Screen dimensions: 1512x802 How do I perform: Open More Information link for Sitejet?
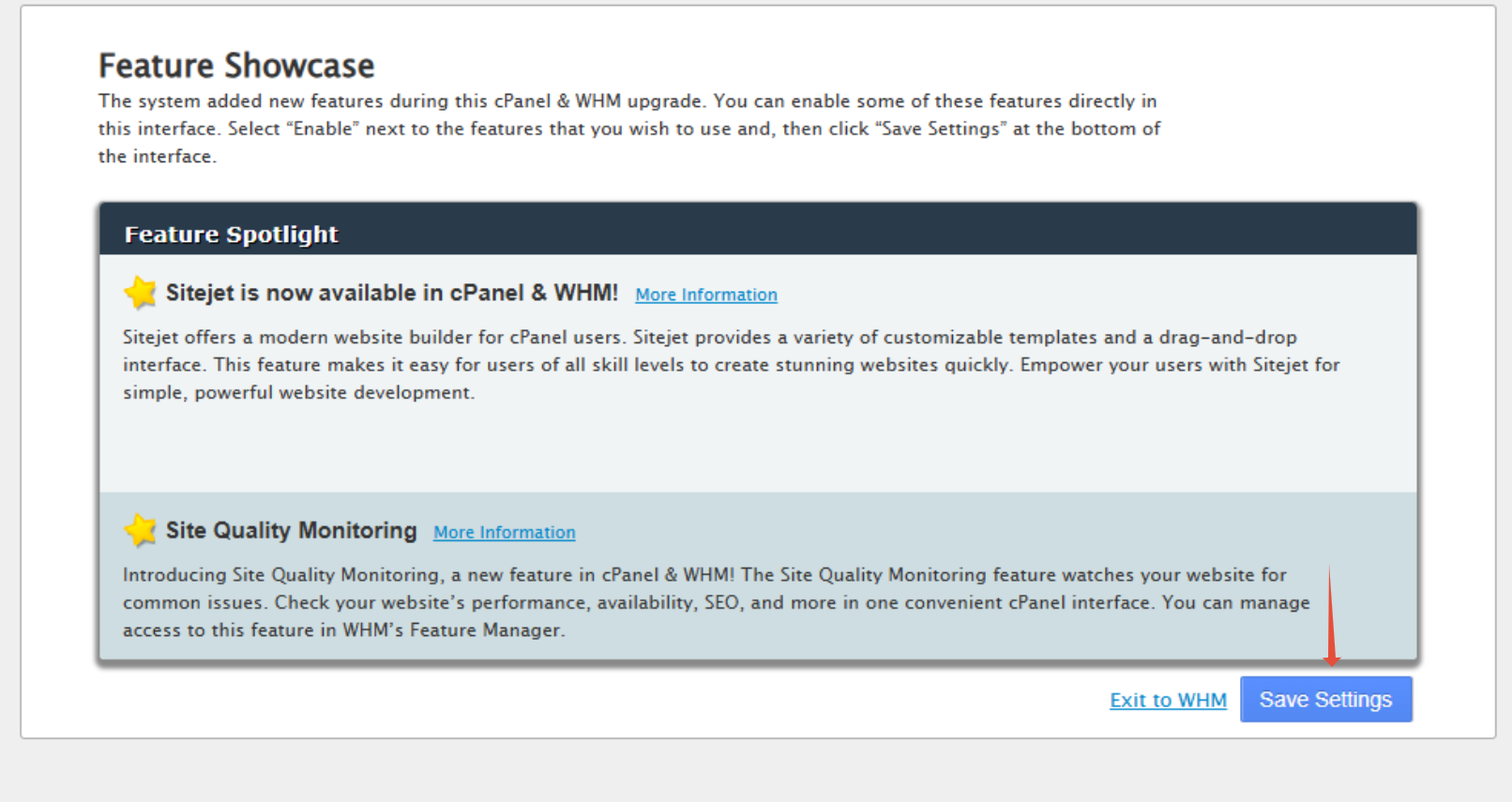click(x=706, y=295)
